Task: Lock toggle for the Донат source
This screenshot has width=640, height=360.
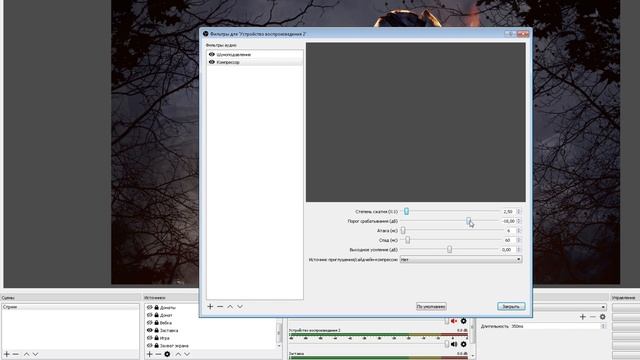Action: click(157, 315)
